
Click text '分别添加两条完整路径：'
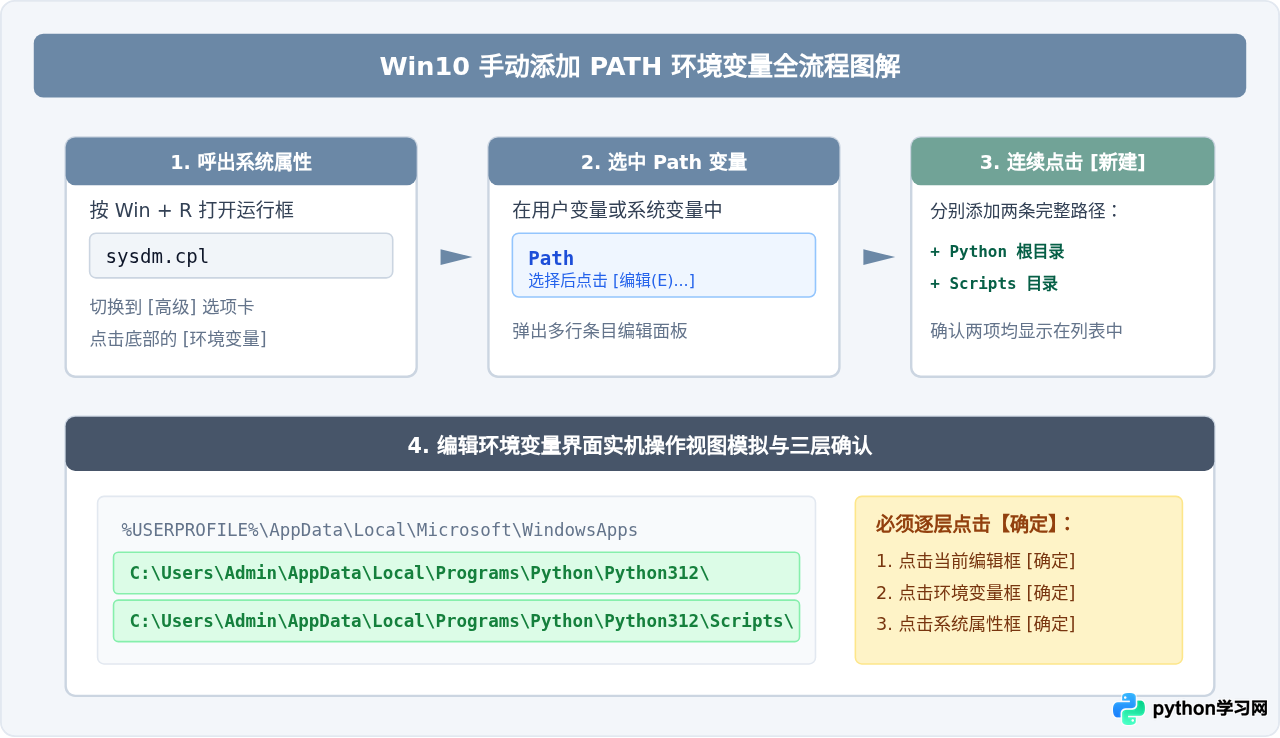coord(1026,211)
